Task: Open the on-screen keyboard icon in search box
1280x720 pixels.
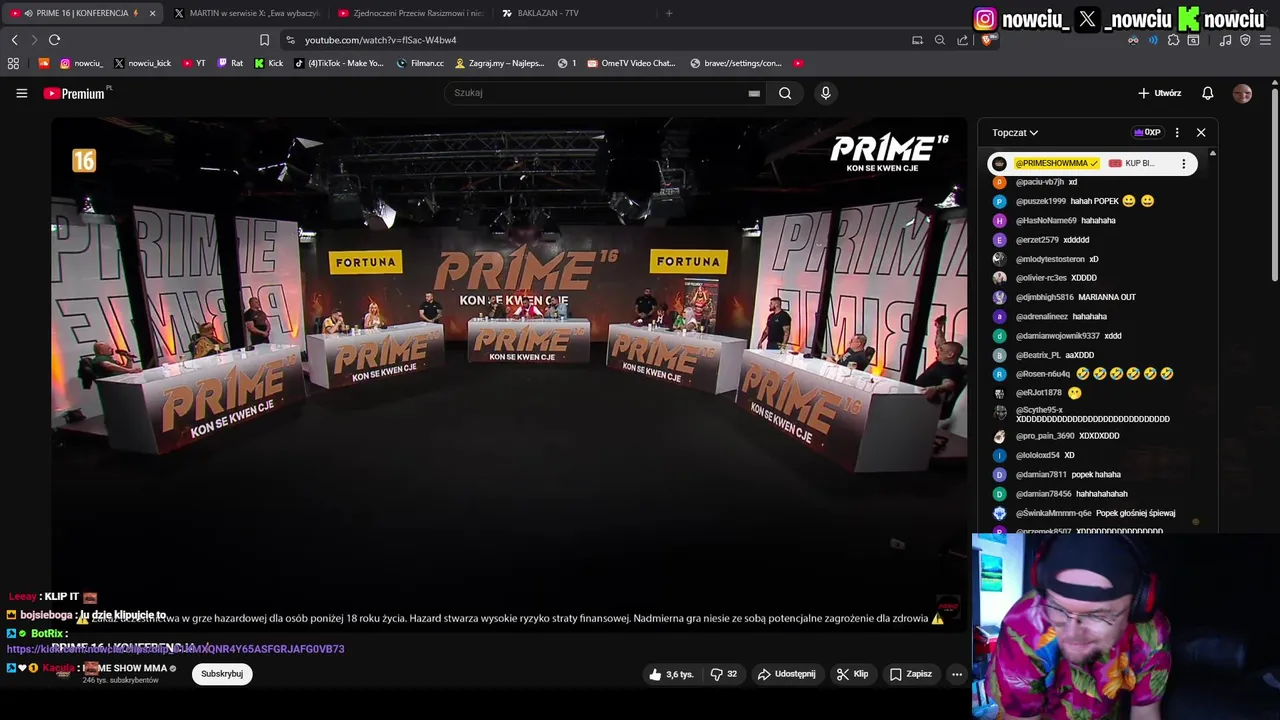Action: [754, 93]
